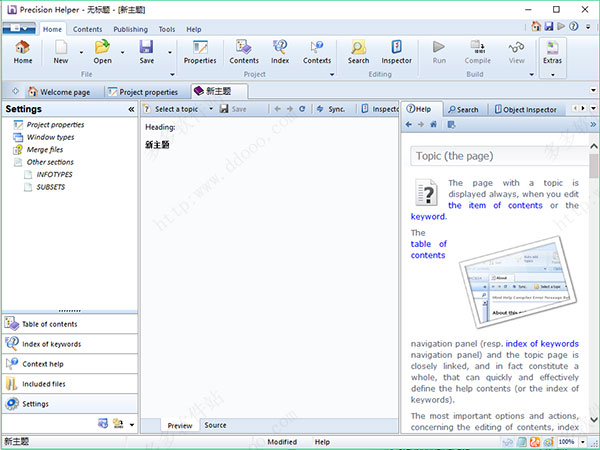The height and width of the screenshot is (450, 600).
Task: Go to Help panel home page
Action: [434, 124]
